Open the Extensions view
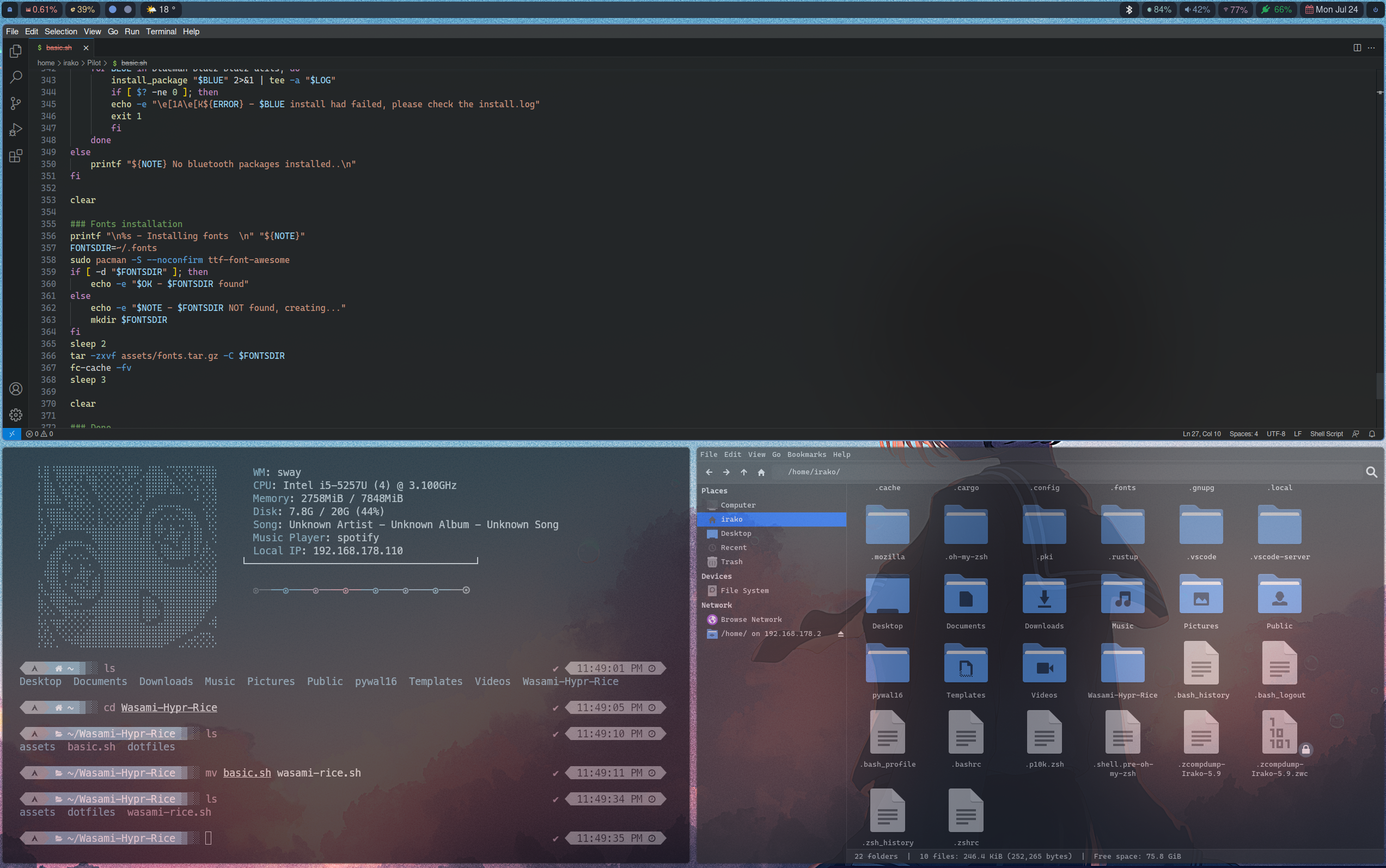The height and width of the screenshot is (868, 1386). click(x=15, y=156)
